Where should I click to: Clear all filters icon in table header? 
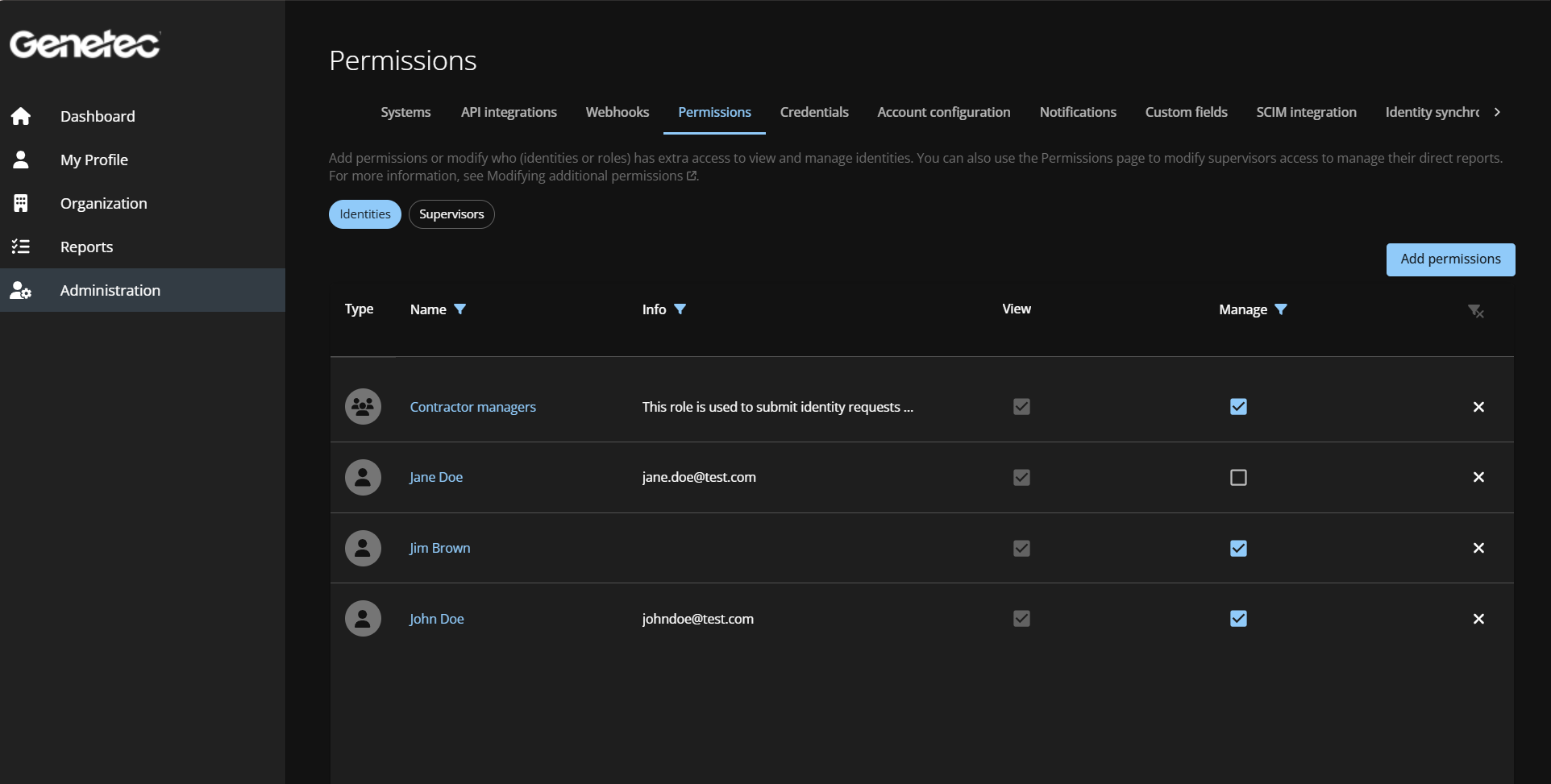point(1475,311)
